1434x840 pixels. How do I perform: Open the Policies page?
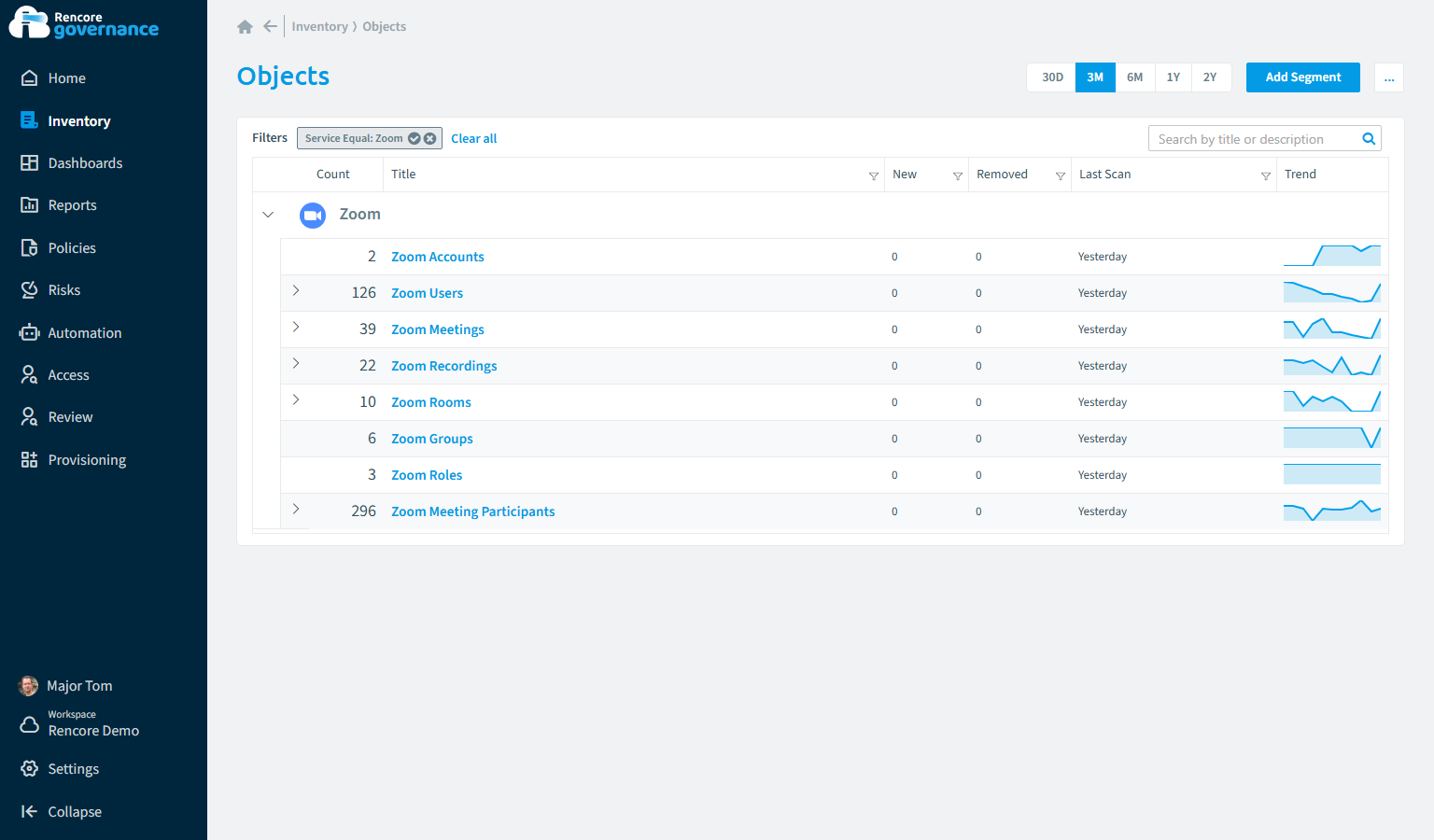pos(72,248)
